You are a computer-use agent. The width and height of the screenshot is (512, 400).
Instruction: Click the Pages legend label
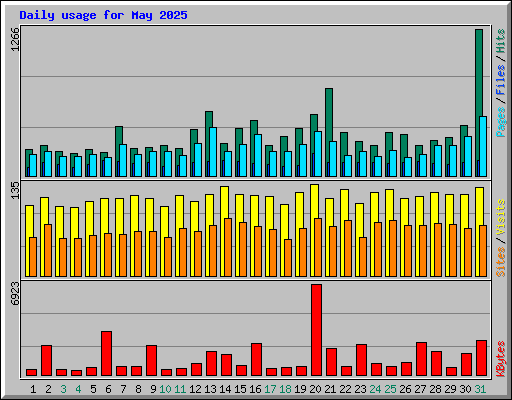pyautogui.click(x=501, y=122)
